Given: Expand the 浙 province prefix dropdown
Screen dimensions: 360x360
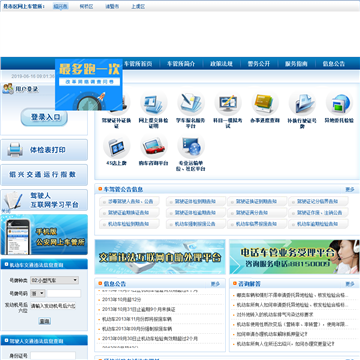Looking at the screenshot, I should click(38, 293).
